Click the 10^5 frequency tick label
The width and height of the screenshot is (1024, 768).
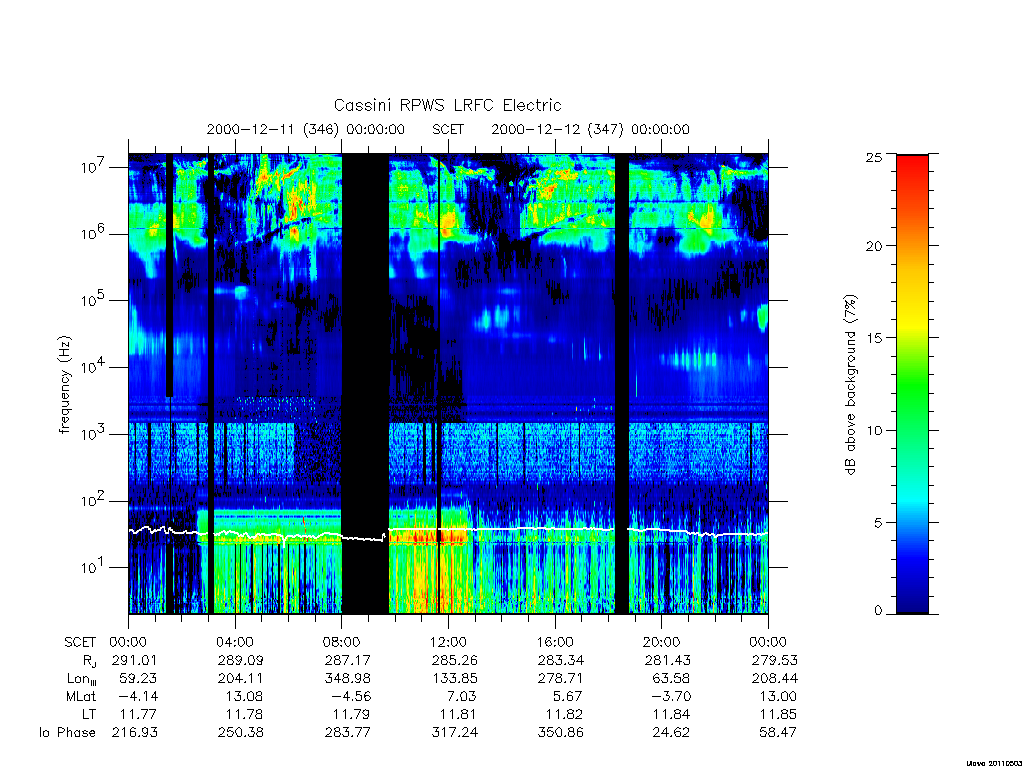tap(93, 300)
